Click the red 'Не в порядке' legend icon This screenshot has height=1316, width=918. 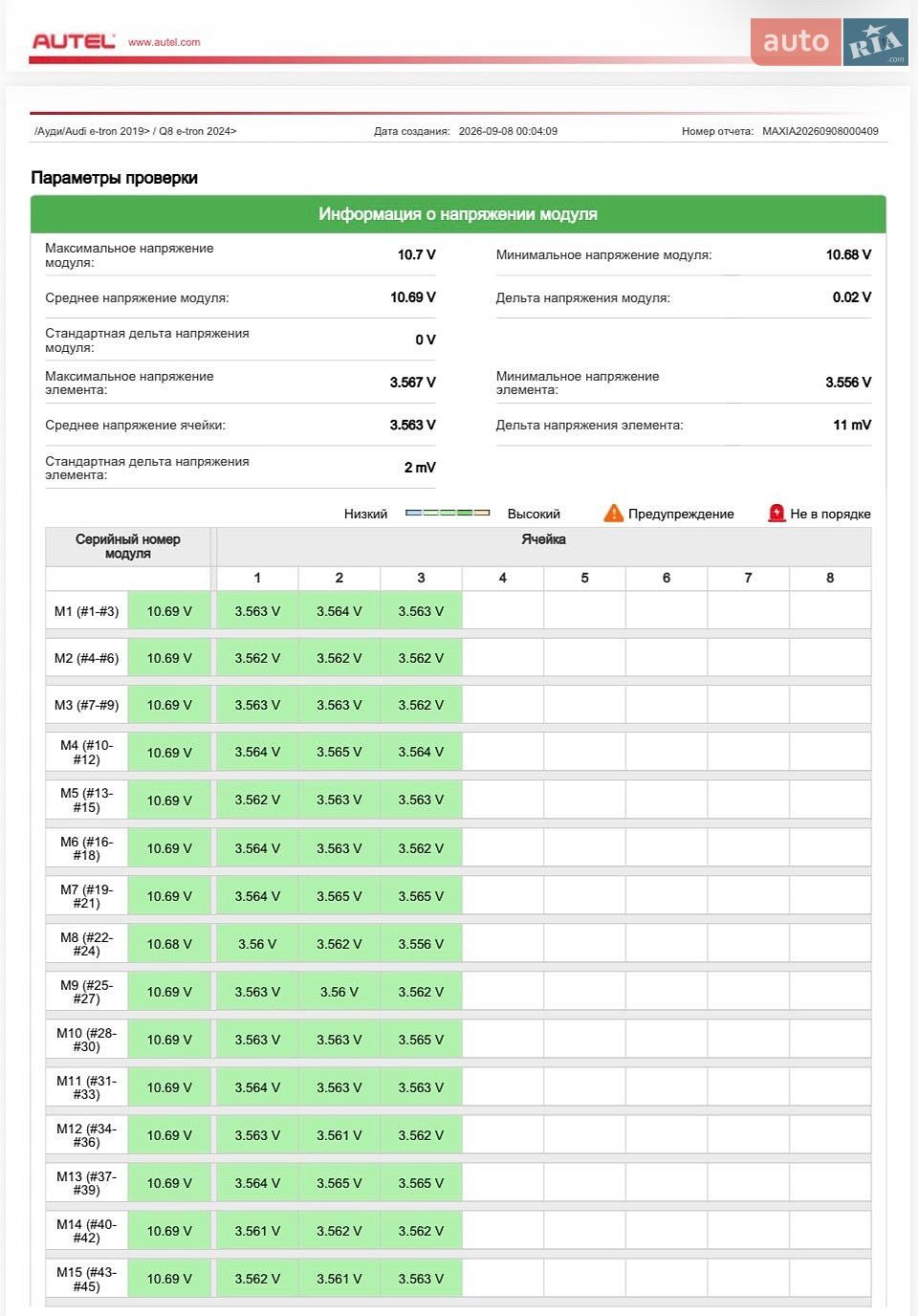776,514
